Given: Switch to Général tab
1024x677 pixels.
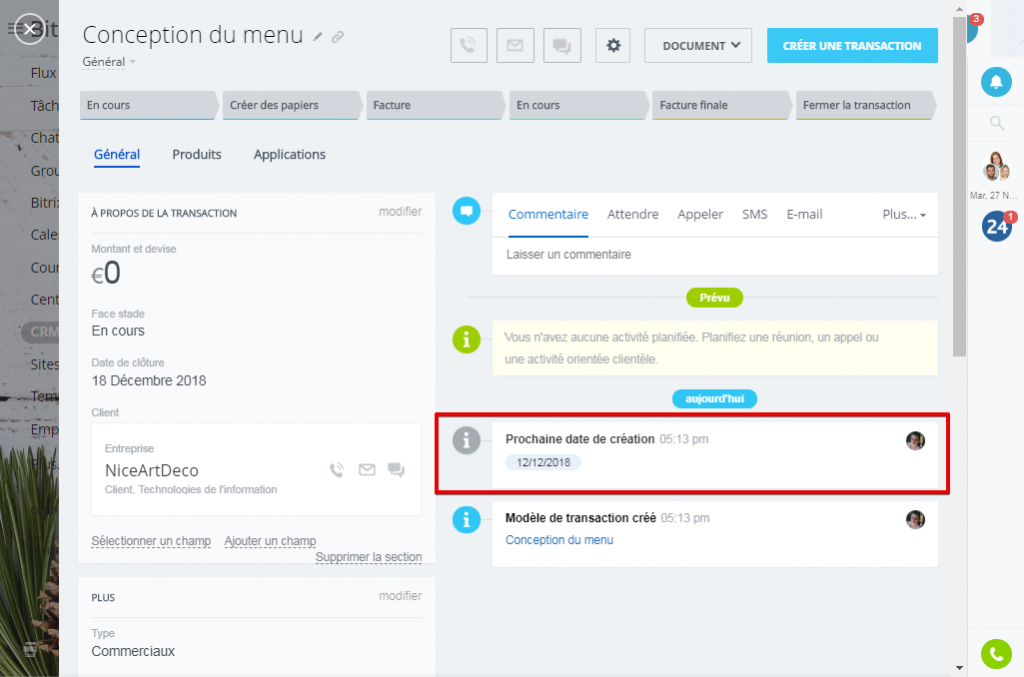Looking at the screenshot, I should click(117, 155).
